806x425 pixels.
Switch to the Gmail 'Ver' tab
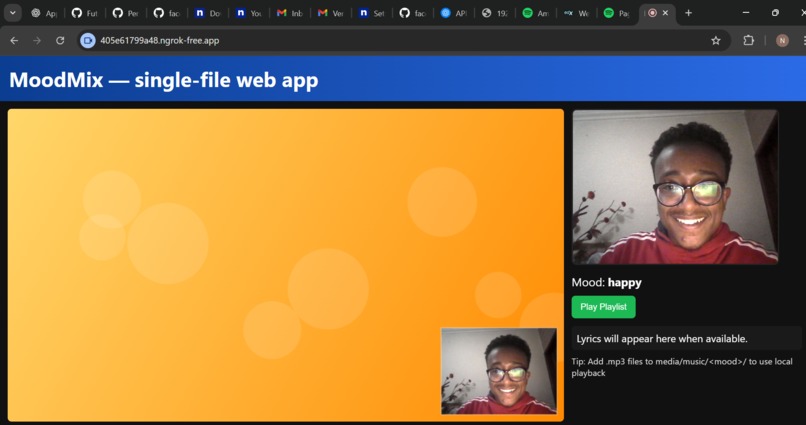pos(331,13)
